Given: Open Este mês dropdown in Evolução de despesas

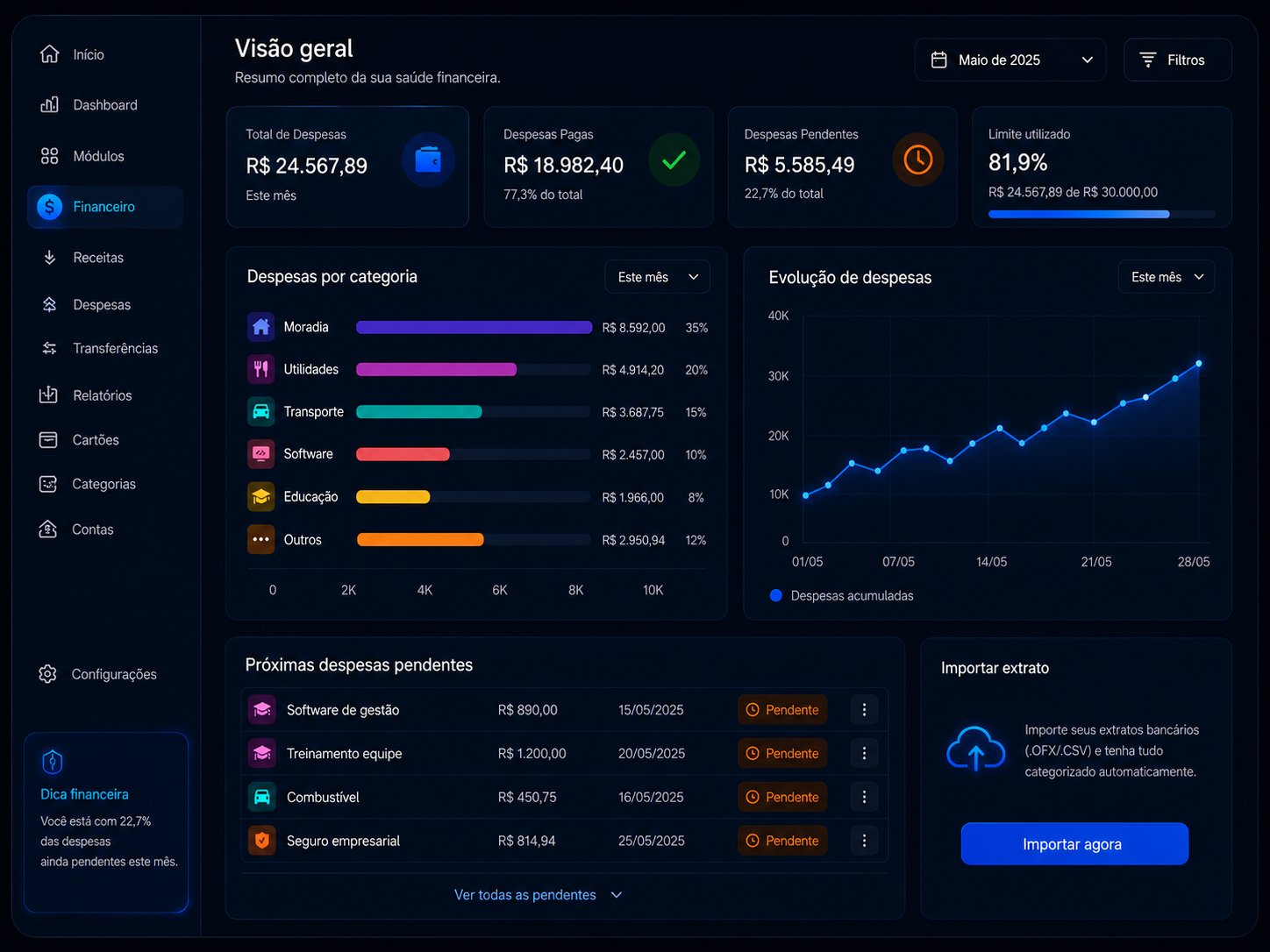Looking at the screenshot, I should [x=1167, y=277].
